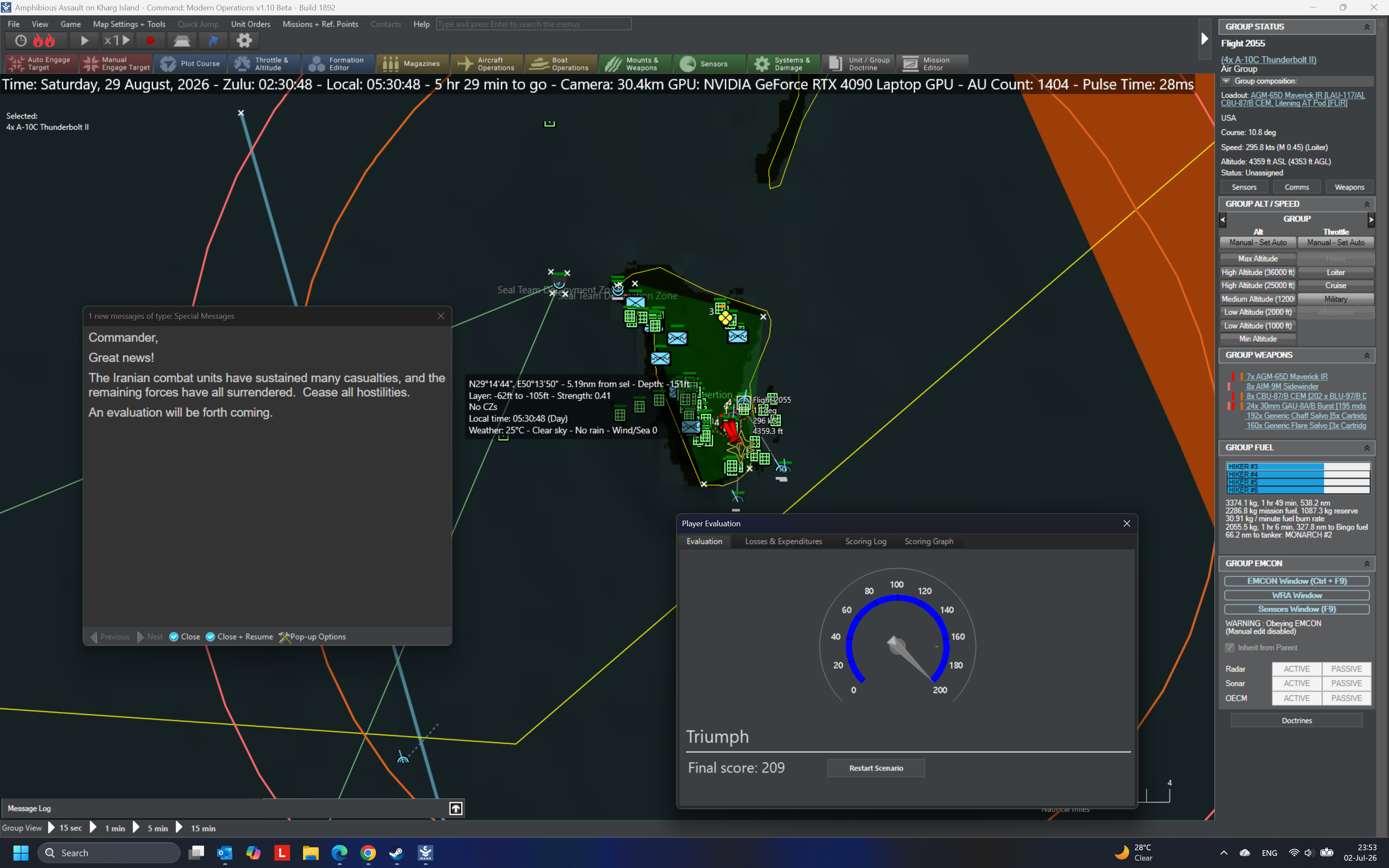
Task: Click Close + Resume in message popup
Action: click(239, 637)
